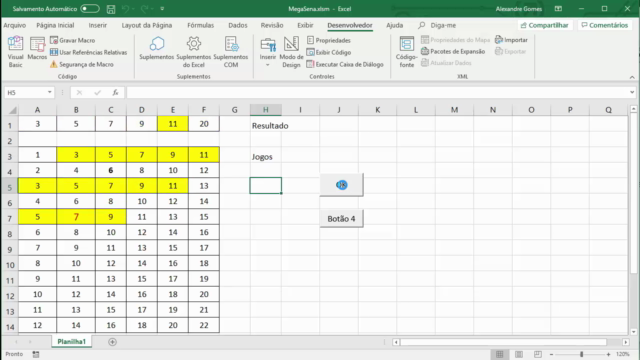
Task: Switch to Layout da Página tab
Action: coord(147,25)
